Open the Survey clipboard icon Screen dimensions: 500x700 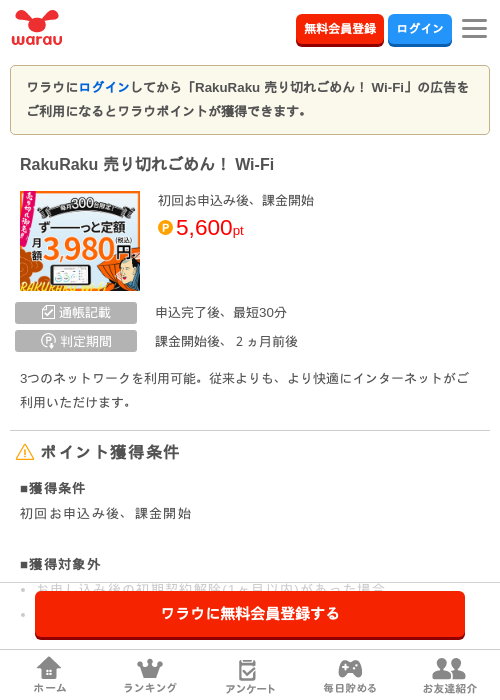pyautogui.click(x=248, y=670)
